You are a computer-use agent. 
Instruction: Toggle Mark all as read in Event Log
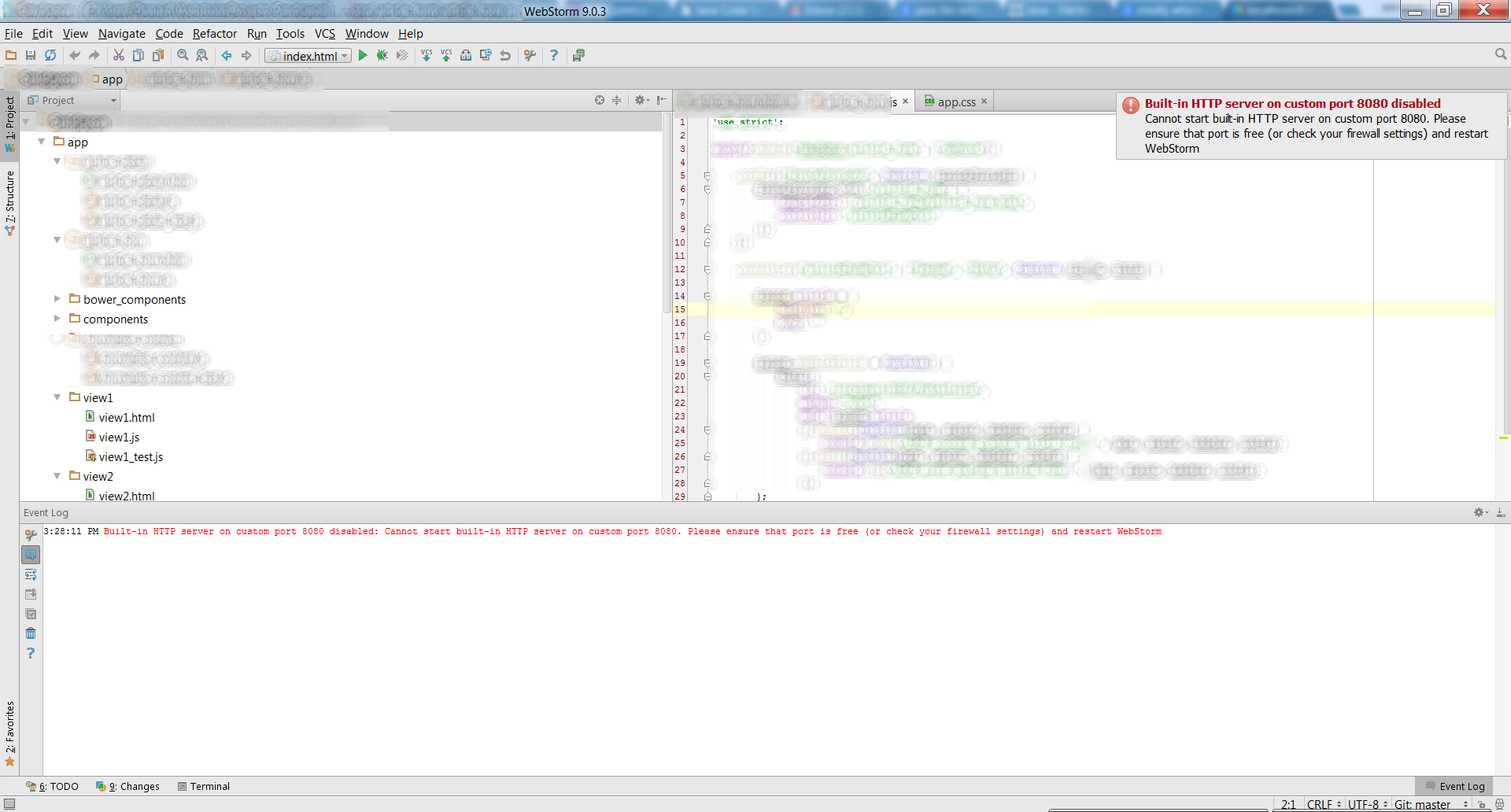coord(31,614)
